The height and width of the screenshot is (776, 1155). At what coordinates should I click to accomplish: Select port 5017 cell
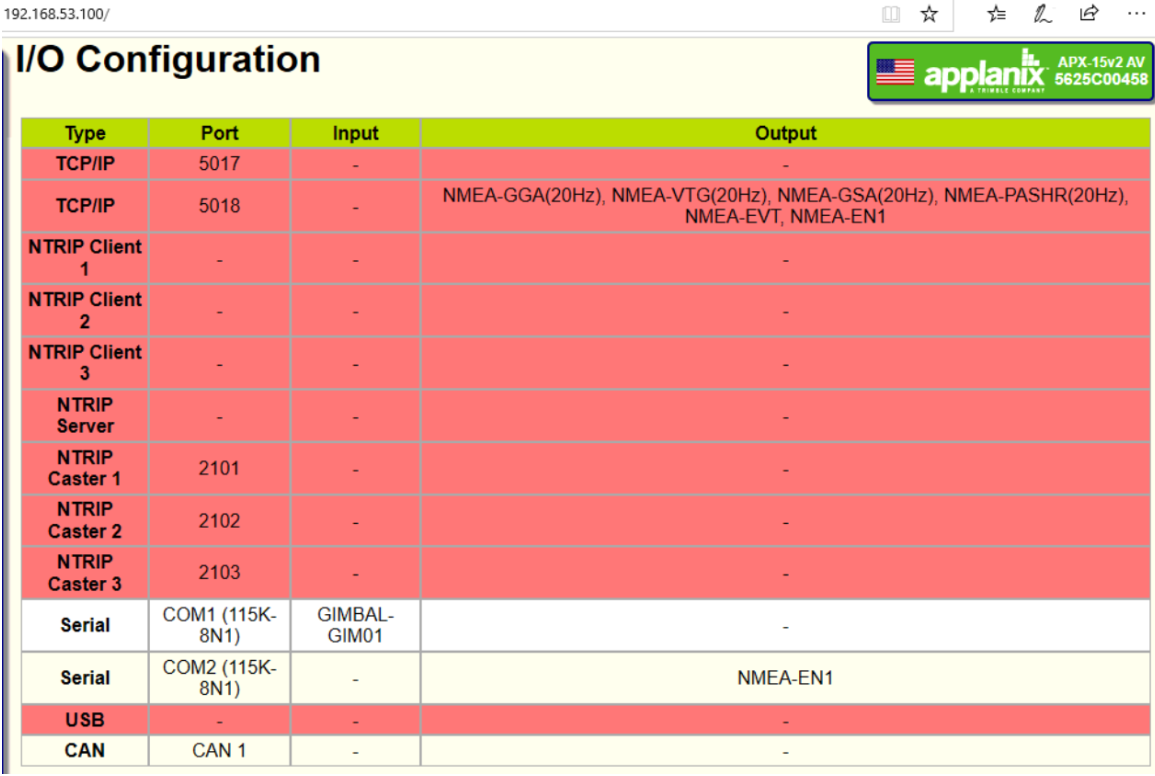220,164
